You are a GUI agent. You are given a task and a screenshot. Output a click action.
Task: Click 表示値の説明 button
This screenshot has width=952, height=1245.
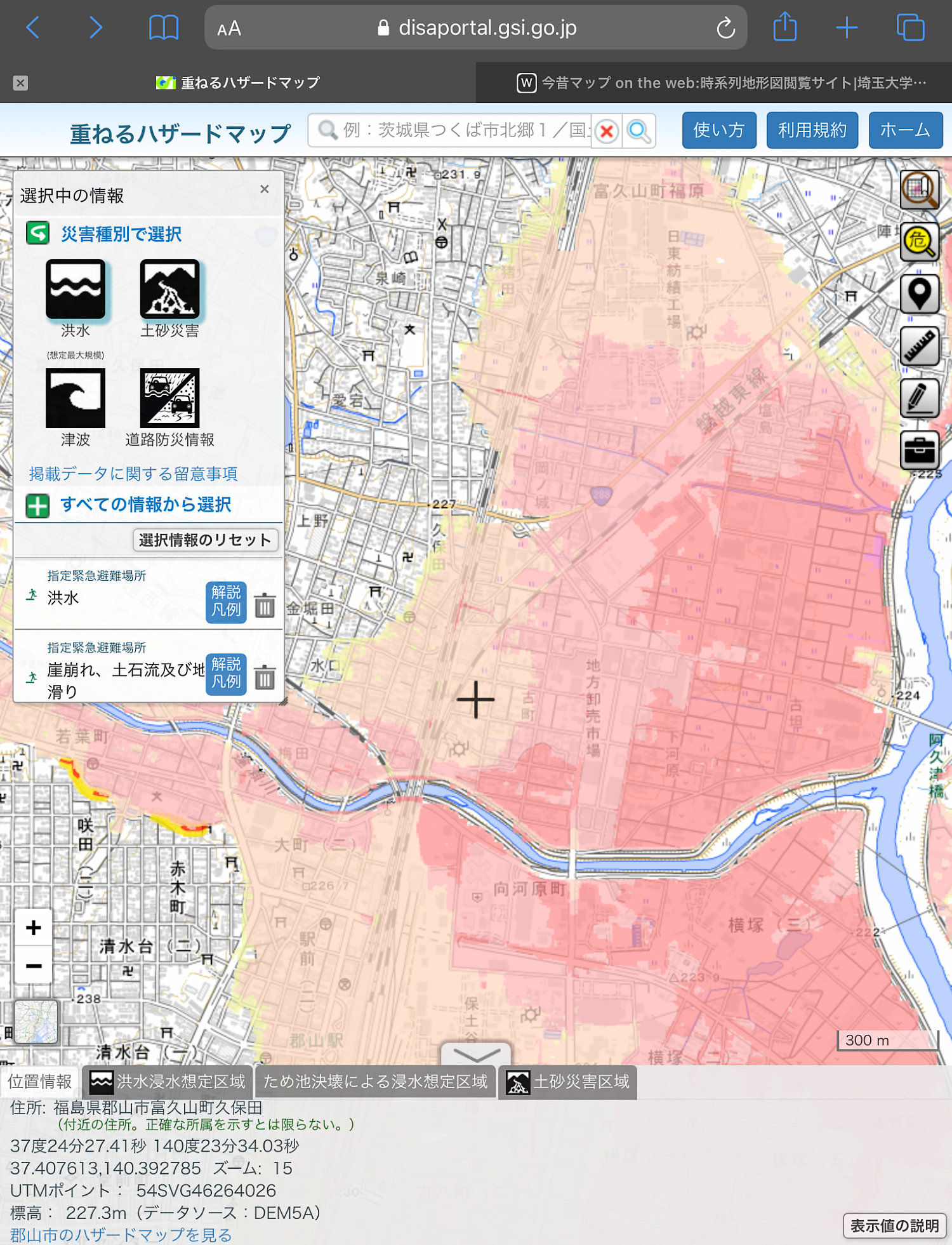[894, 1226]
